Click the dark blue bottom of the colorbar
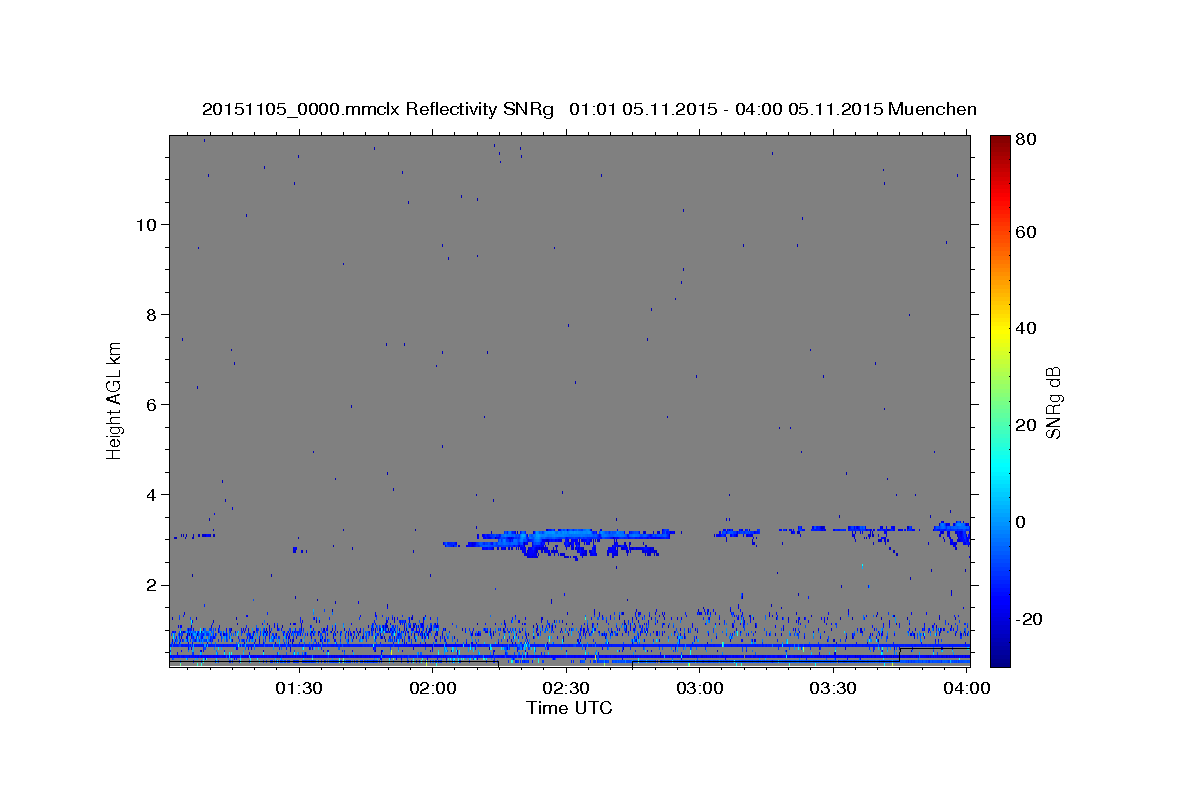The image size is (1200, 800). click(1000, 655)
